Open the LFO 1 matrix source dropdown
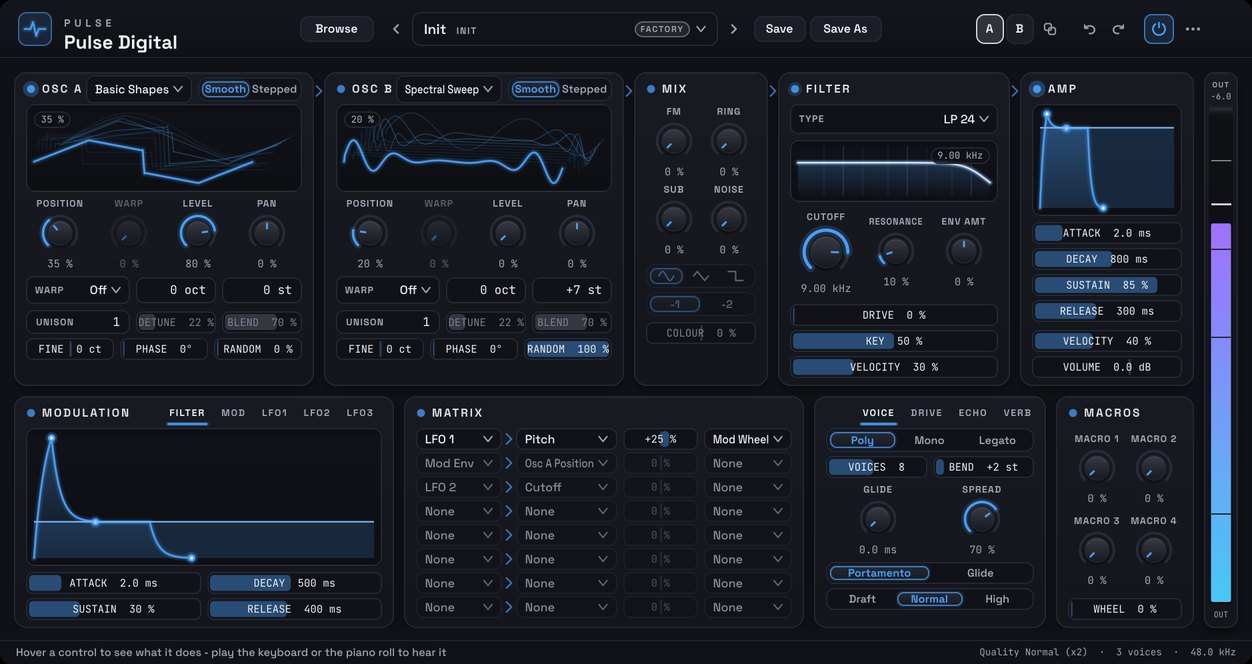The width and height of the screenshot is (1252, 664). tap(458, 439)
